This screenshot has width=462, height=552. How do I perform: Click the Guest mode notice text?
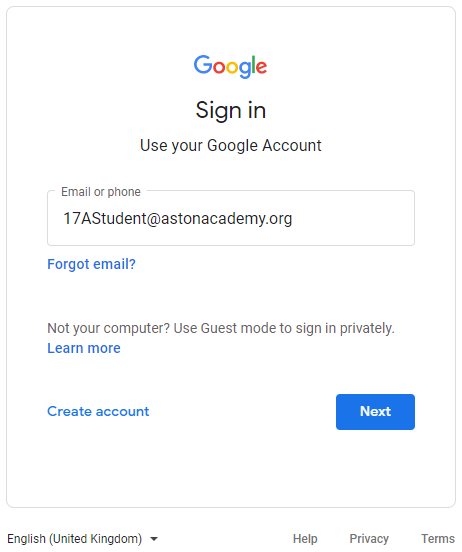coord(221,328)
